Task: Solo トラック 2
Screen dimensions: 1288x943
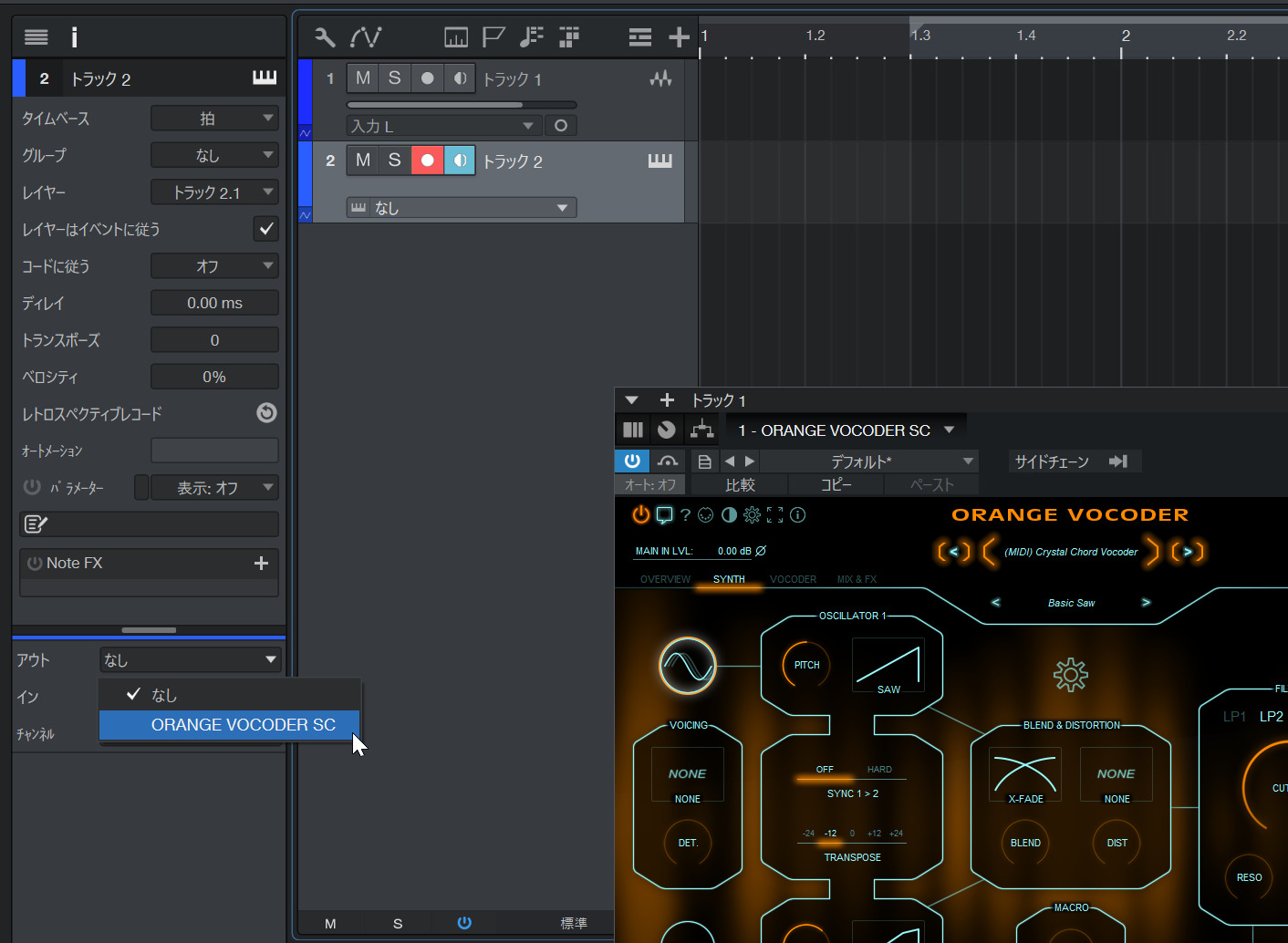Action: (394, 161)
